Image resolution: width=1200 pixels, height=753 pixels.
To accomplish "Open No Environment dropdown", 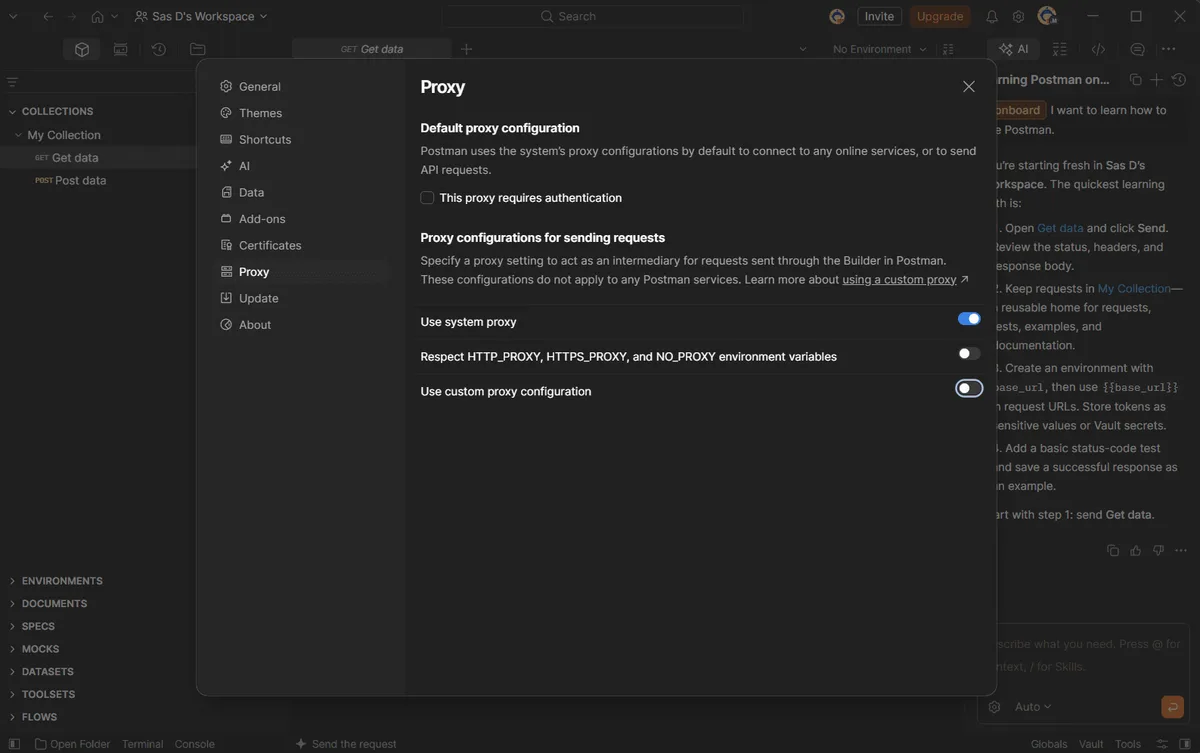I will tap(880, 49).
